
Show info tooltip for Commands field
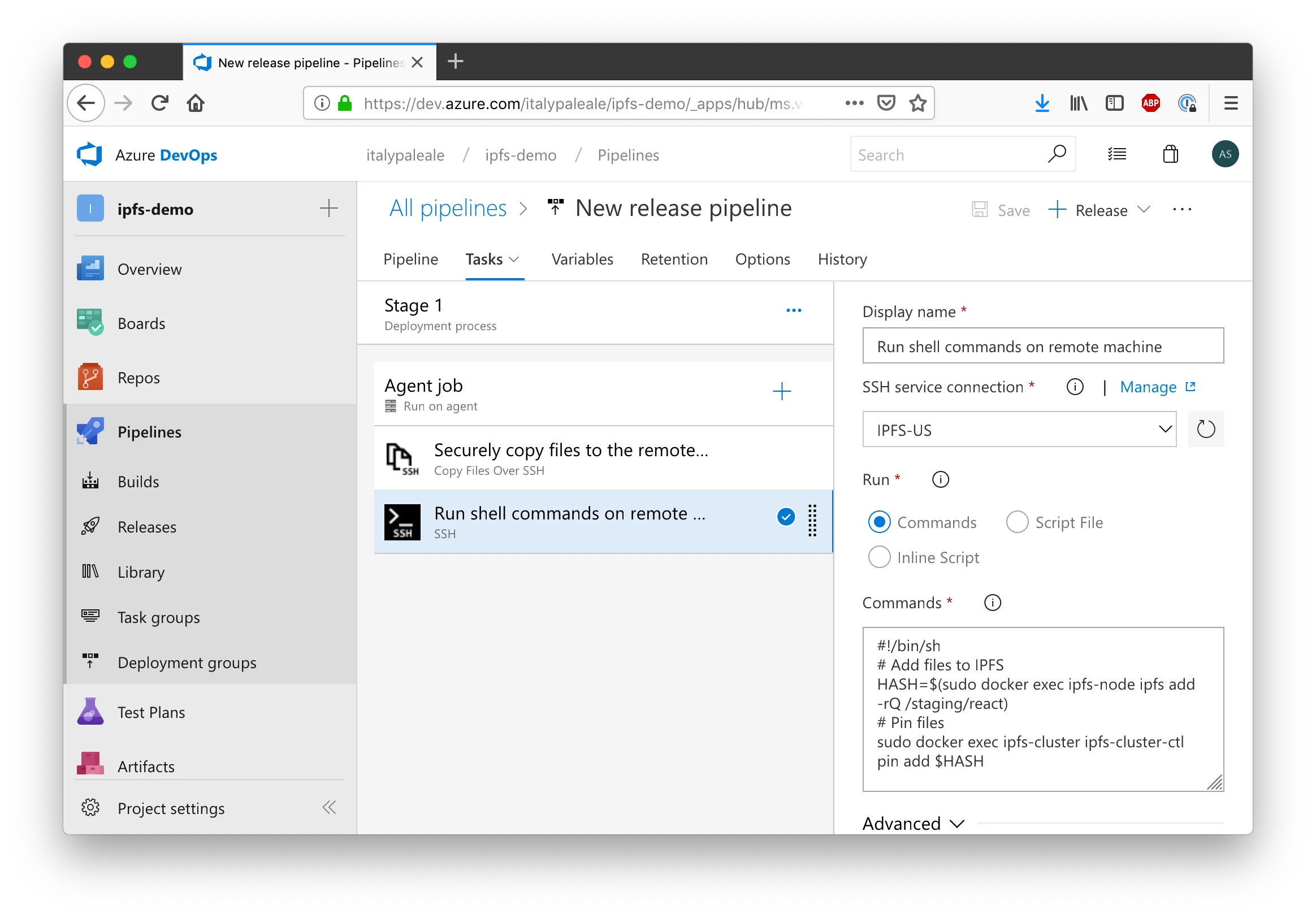pyautogui.click(x=992, y=603)
